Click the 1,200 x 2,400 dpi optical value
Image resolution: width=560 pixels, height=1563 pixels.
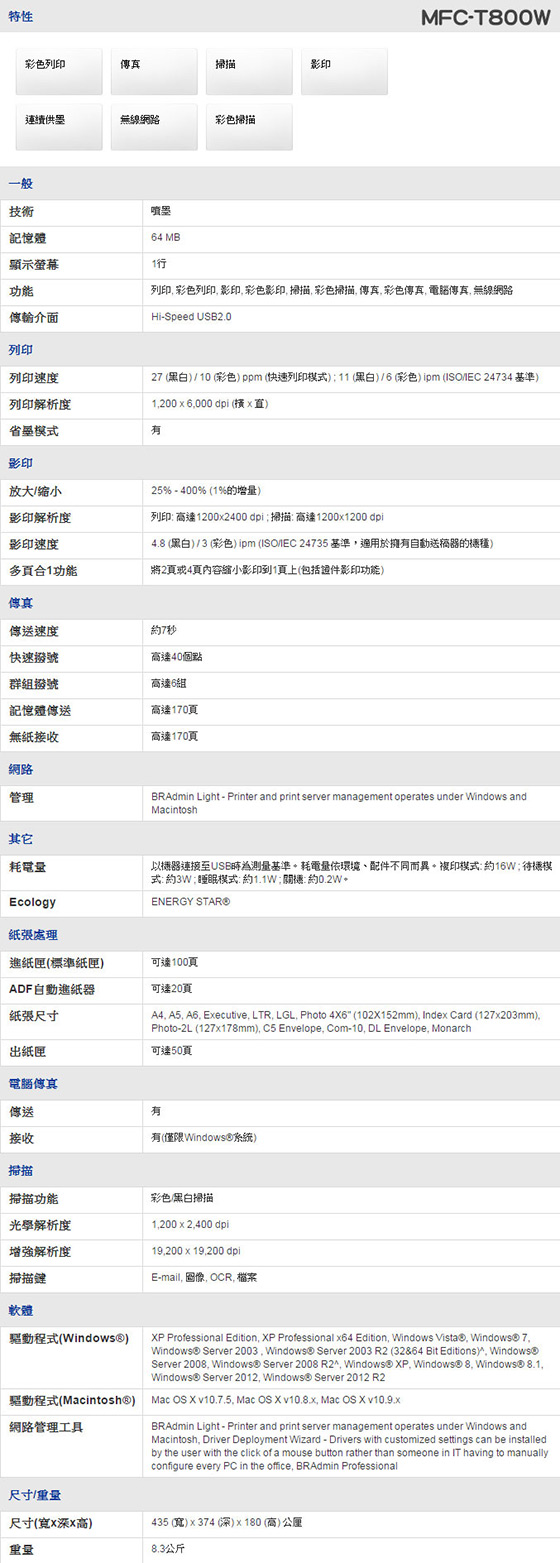[190, 1224]
